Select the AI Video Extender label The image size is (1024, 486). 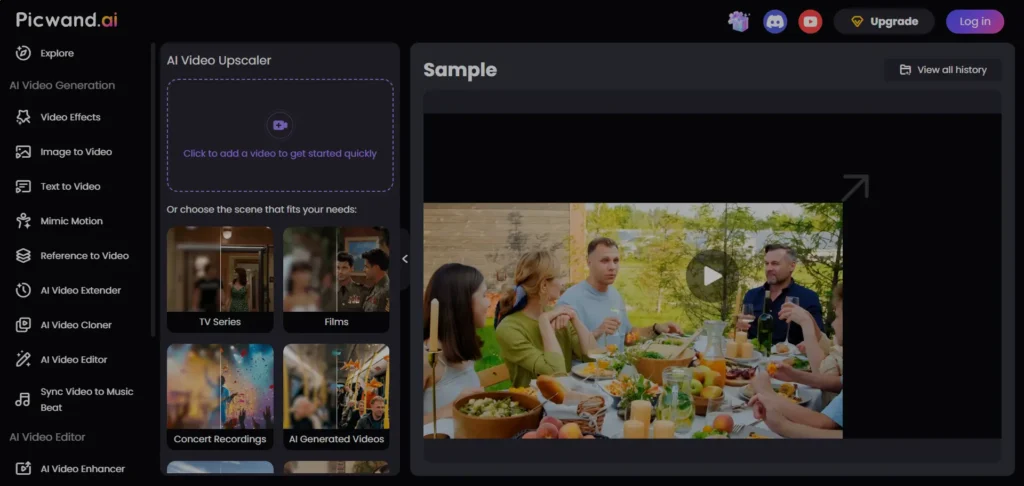click(x=81, y=290)
